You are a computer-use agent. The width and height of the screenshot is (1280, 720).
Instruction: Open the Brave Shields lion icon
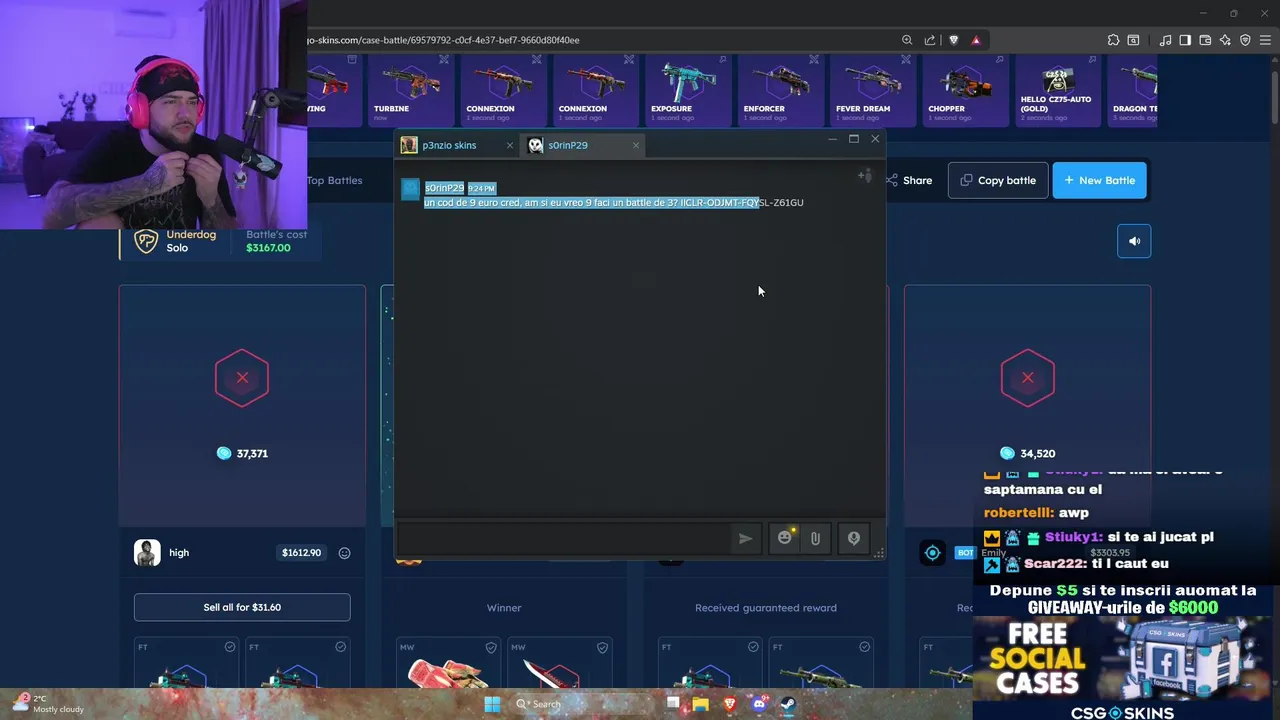(x=953, y=40)
